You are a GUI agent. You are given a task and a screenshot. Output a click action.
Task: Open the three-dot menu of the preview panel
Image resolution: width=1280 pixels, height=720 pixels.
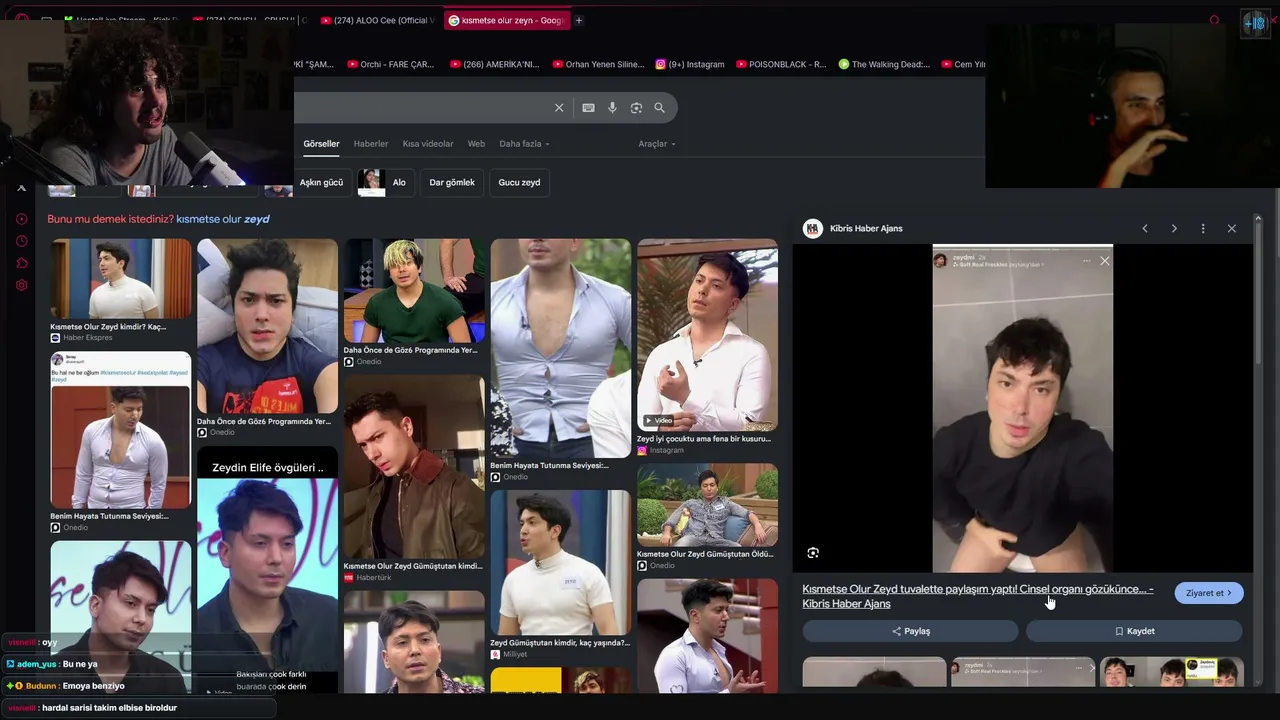click(1203, 229)
